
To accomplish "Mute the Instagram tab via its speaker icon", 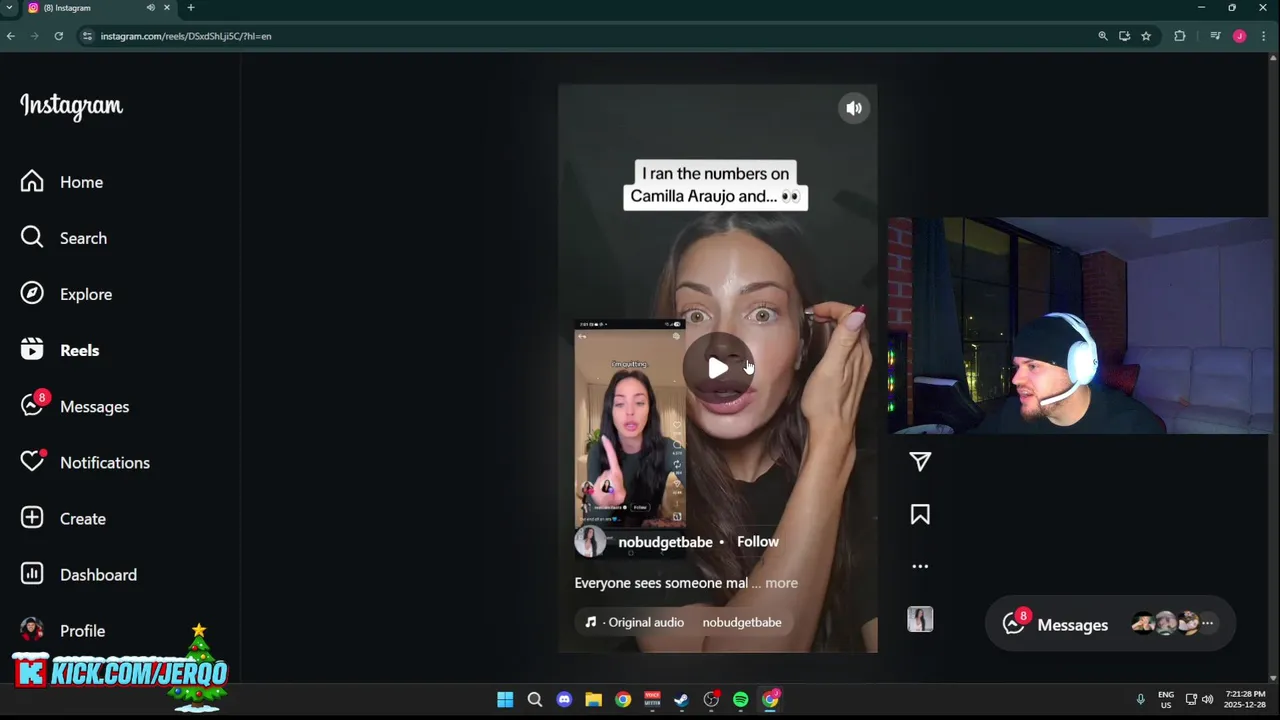I will pyautogui.click(x=151, y=7).
